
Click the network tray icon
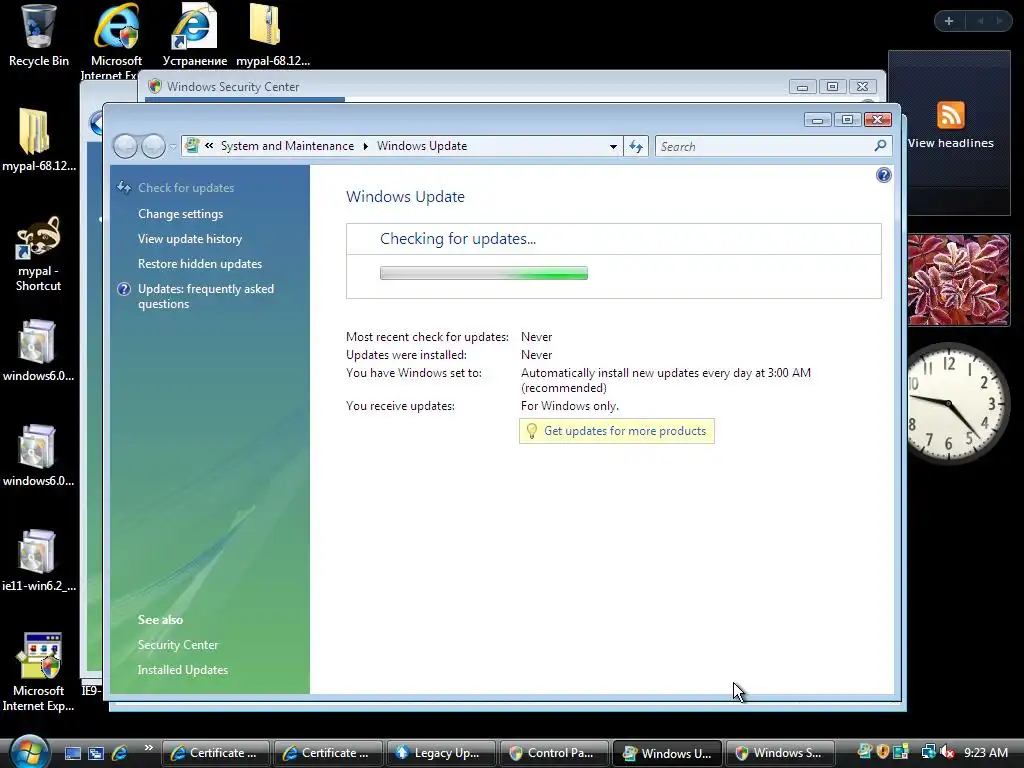tap(928, 753)
